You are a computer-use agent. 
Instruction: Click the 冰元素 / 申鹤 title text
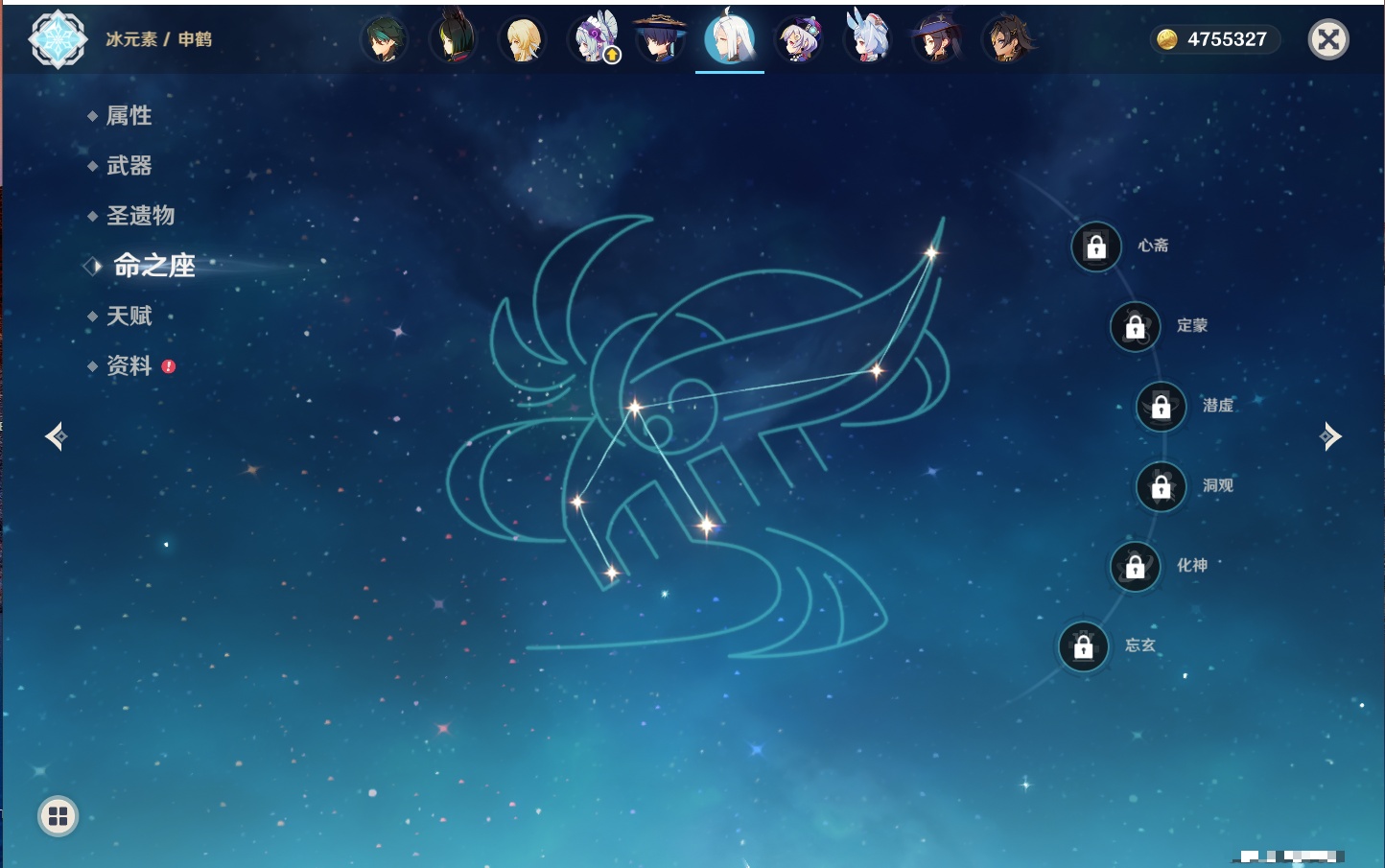coord(159,39)
